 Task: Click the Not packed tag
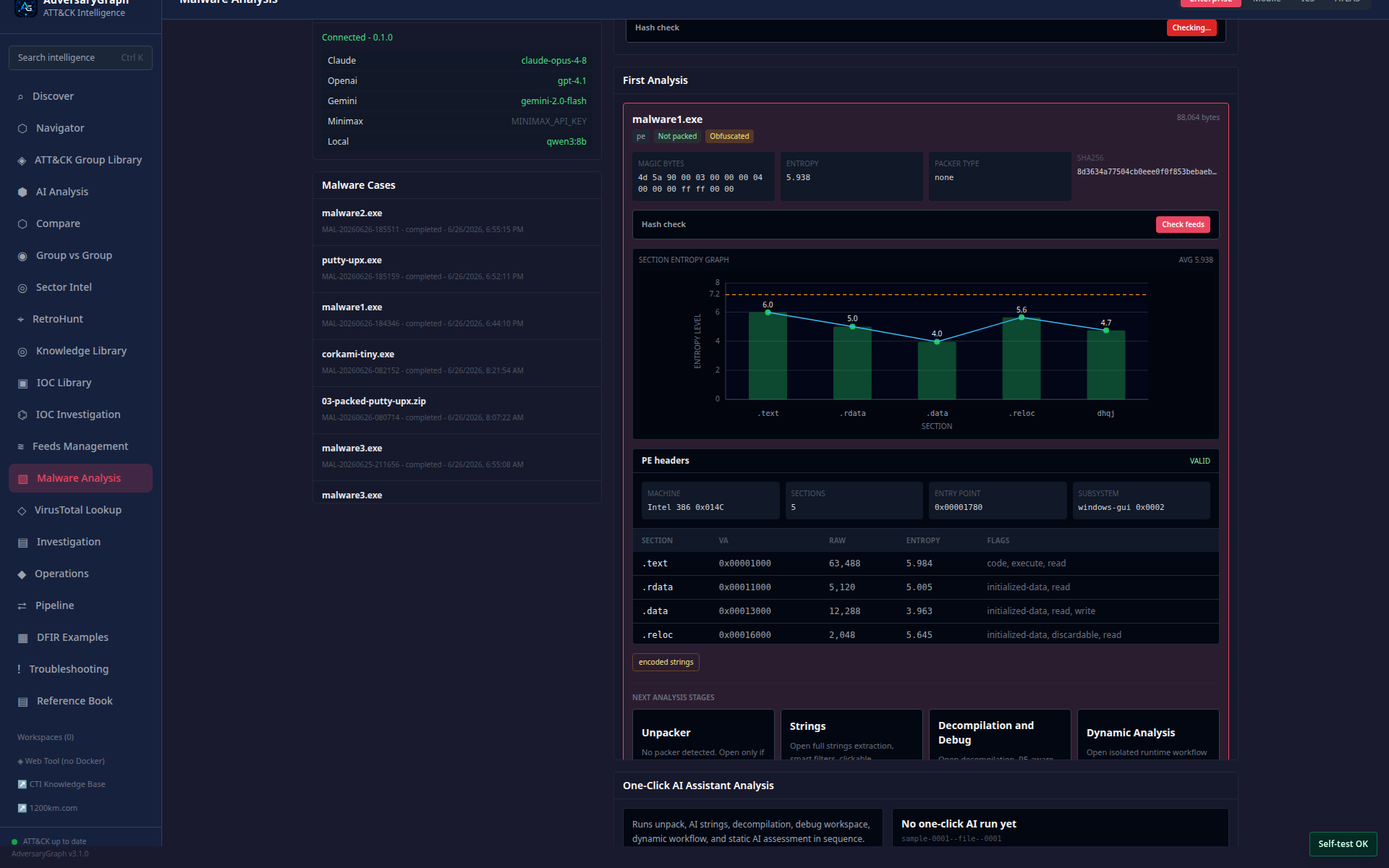[x=677, y=136]
